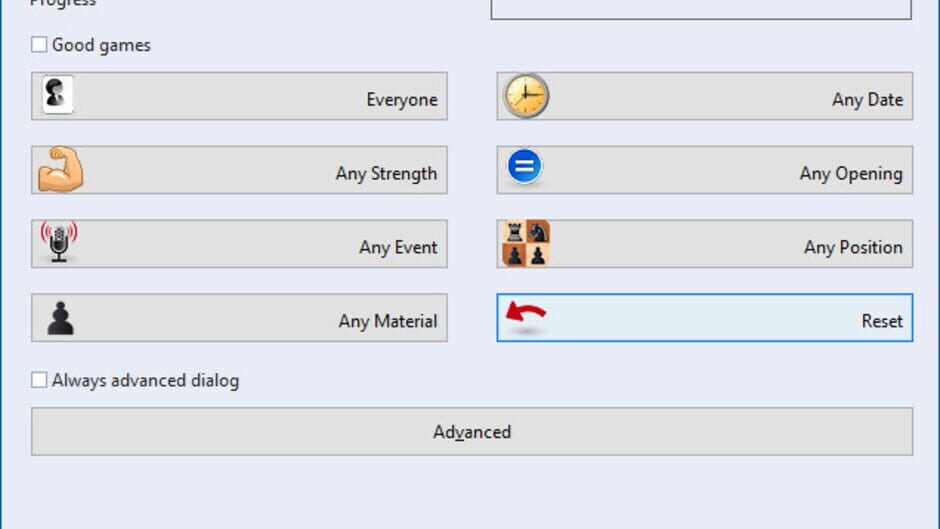This screenshot has width=940, height=529.
Task: Tick the Always advanced dialog checkbox
Action: click(x=39, y=380)
